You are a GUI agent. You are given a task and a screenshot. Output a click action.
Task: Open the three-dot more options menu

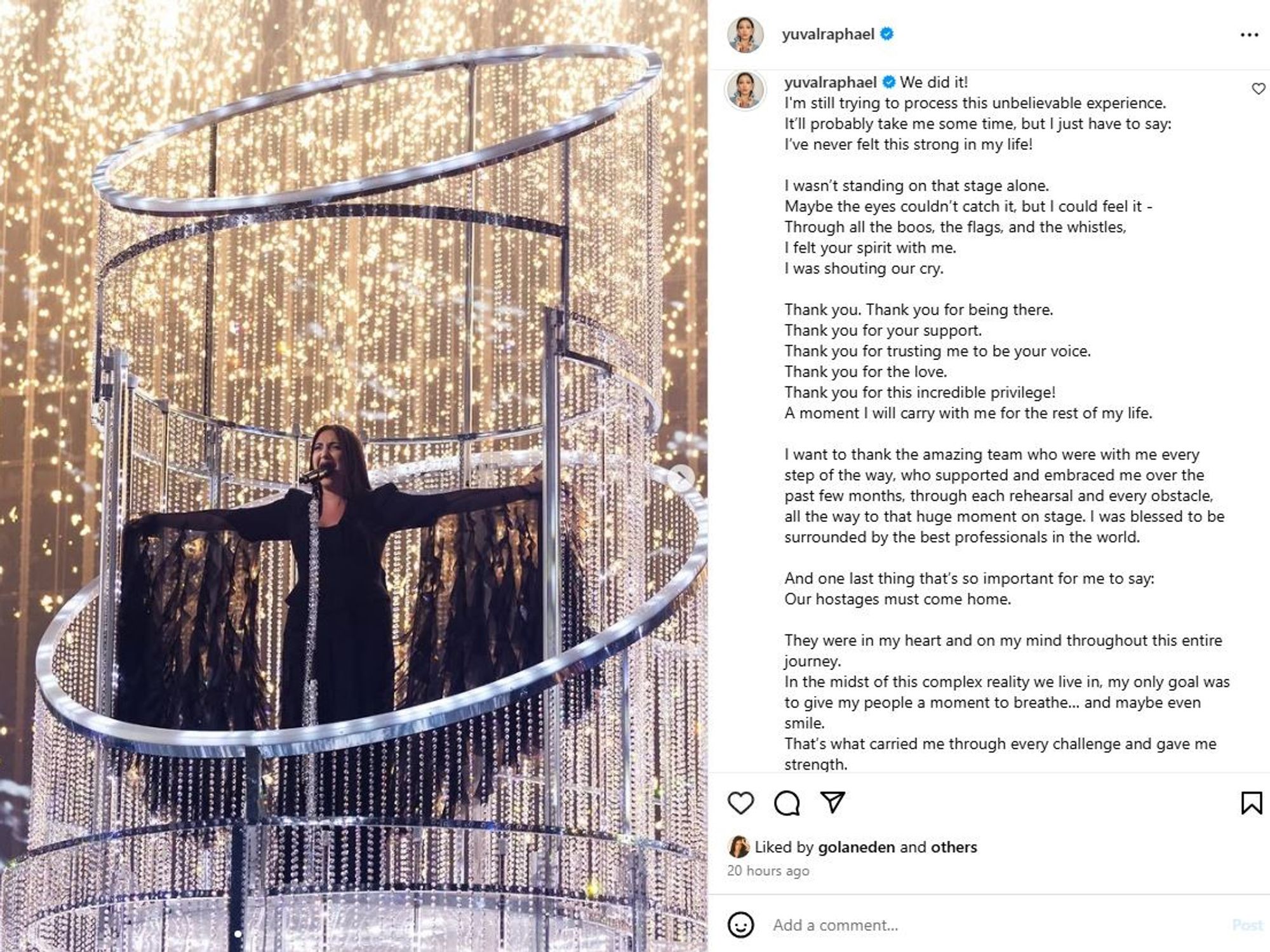point(1249,35)
